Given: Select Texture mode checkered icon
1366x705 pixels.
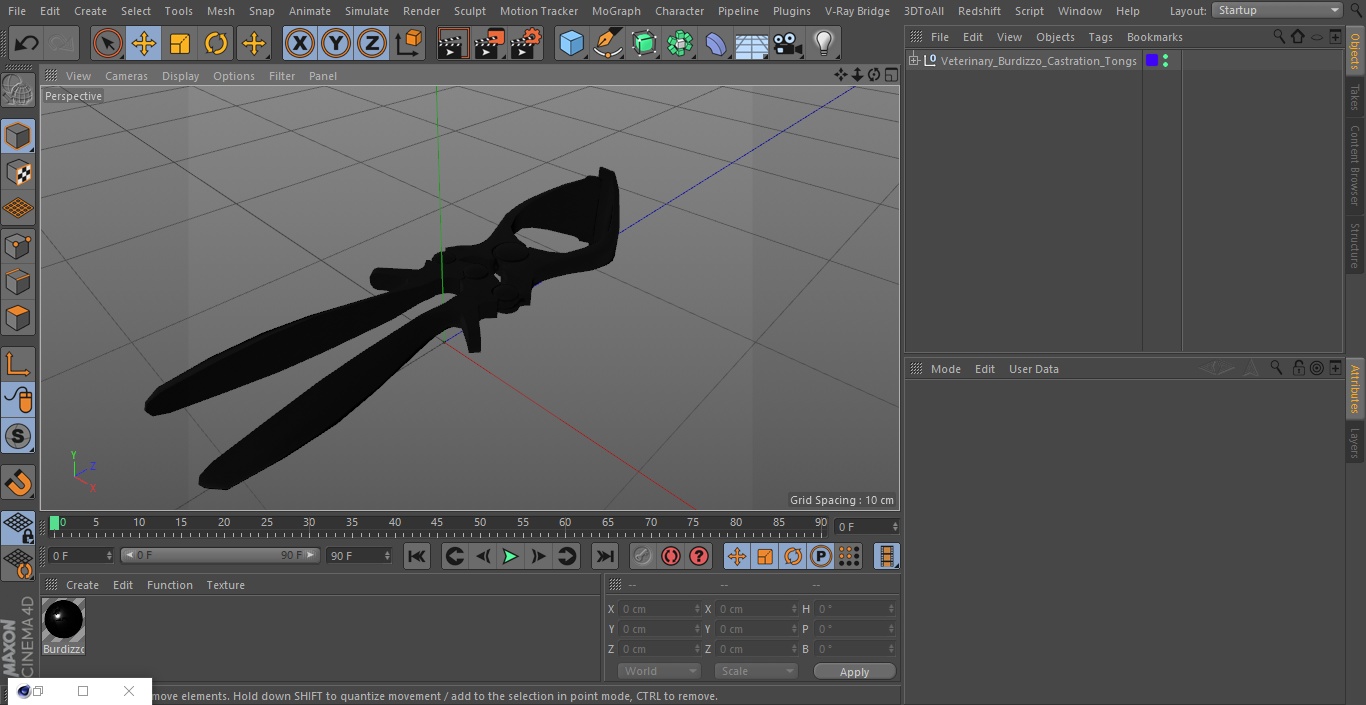Looking at the screenshot, I should point(18,173).
